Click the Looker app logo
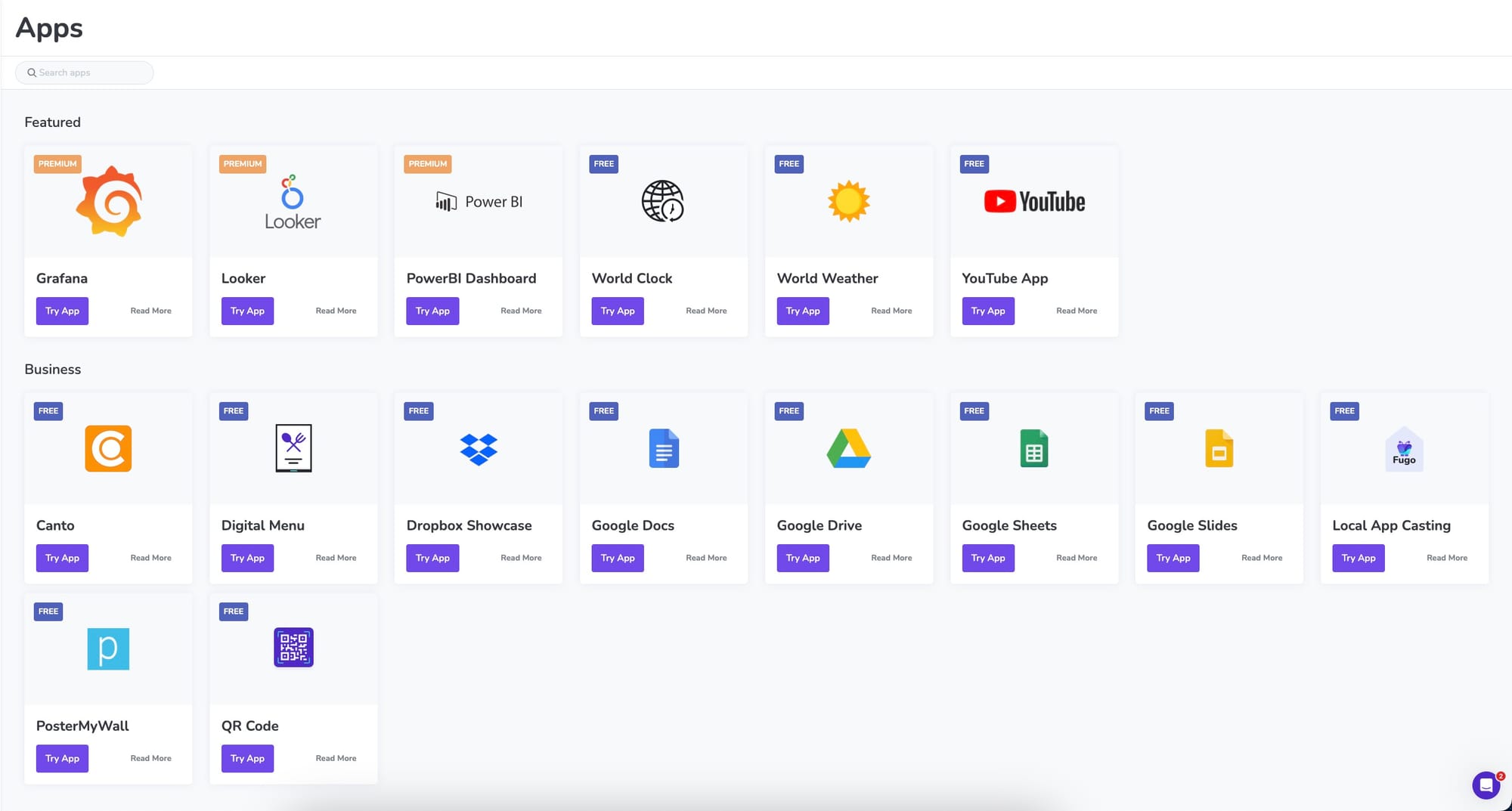 [x=293, y=203]
